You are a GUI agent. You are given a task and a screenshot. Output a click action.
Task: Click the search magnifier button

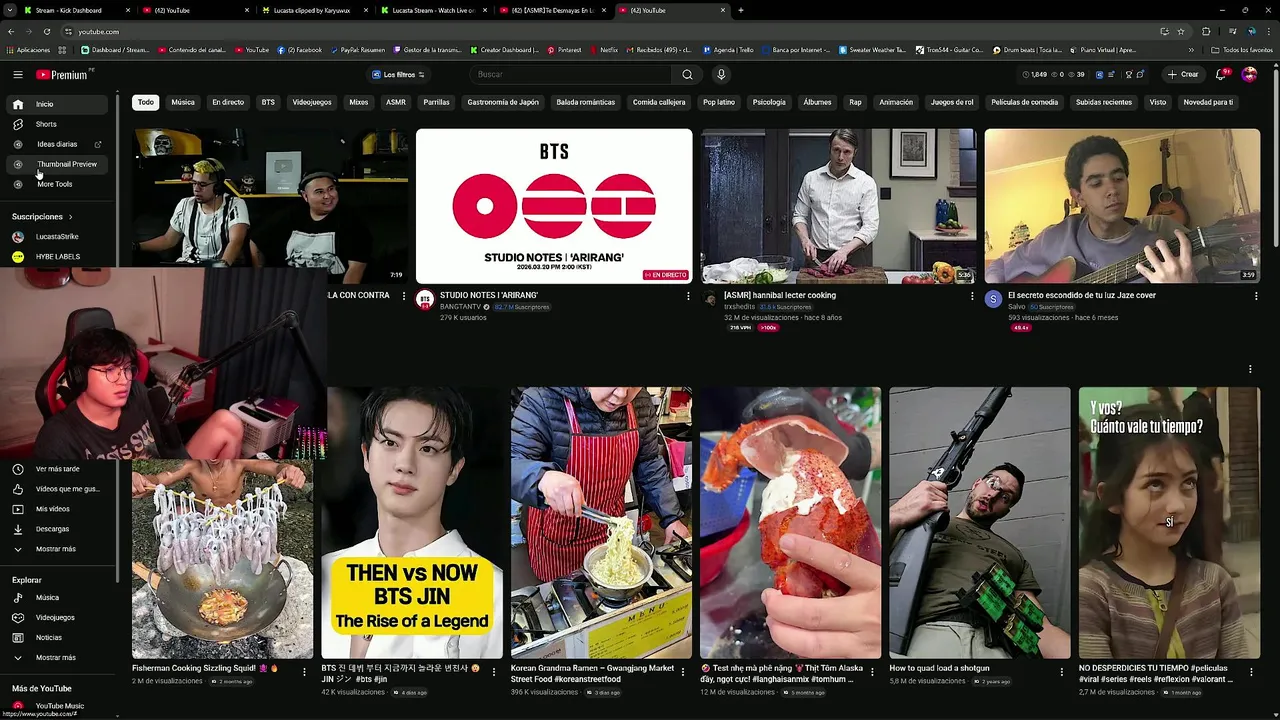[x=687, y=74]
